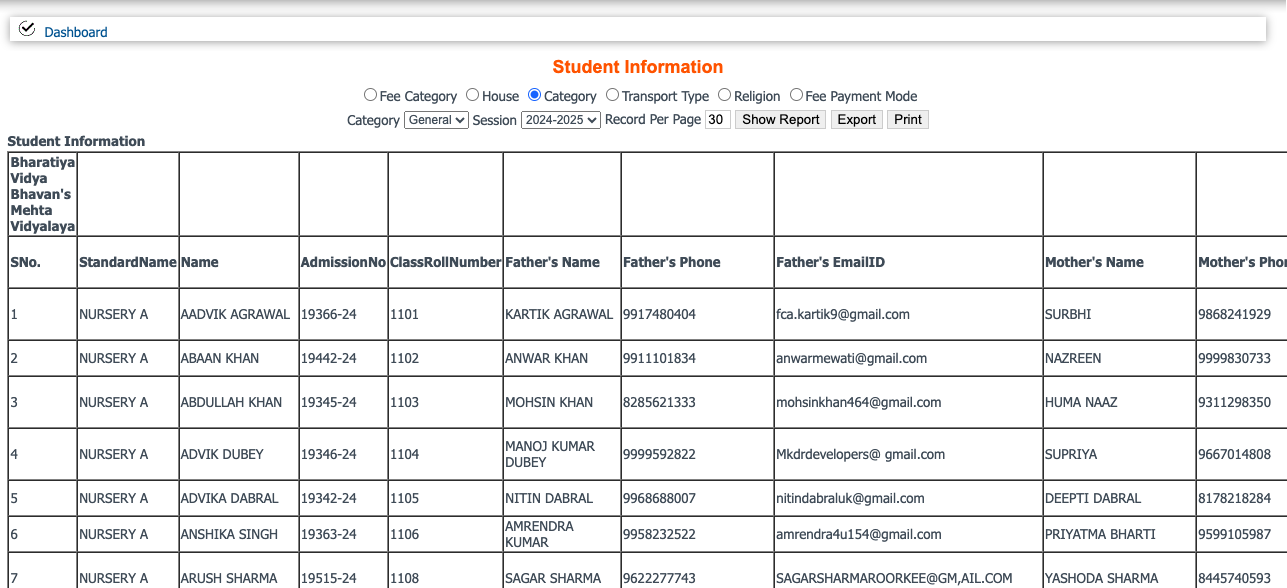Click roll number 1101

pos(404,314)
